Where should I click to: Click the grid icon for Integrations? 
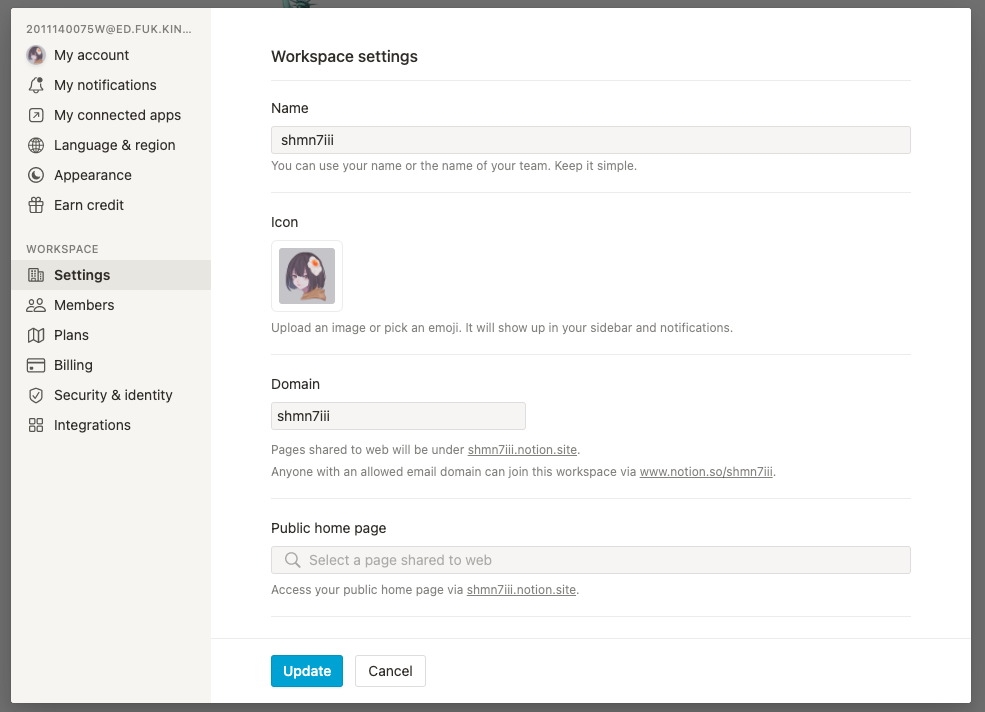[36, 425]
